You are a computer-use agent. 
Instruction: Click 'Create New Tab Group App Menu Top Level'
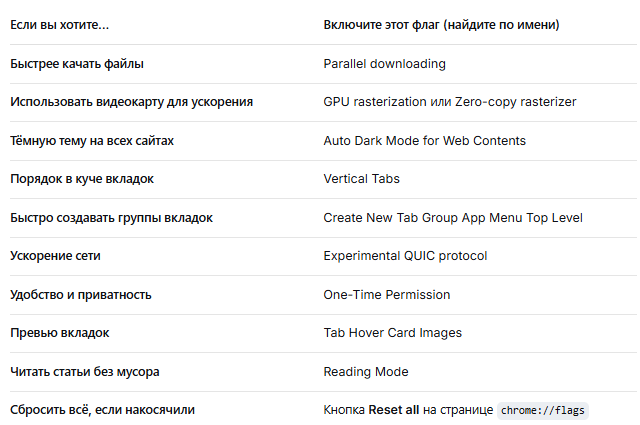[x=453, y=218]
